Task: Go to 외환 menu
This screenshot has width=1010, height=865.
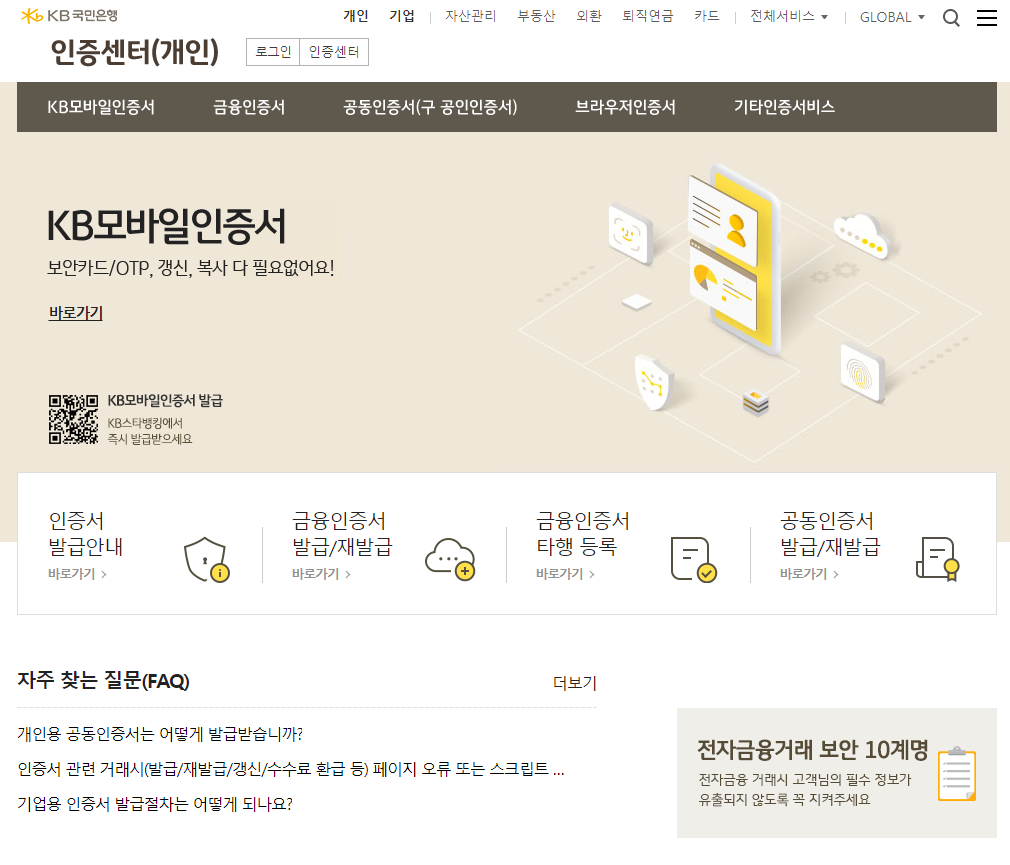Action: [589, 16]
